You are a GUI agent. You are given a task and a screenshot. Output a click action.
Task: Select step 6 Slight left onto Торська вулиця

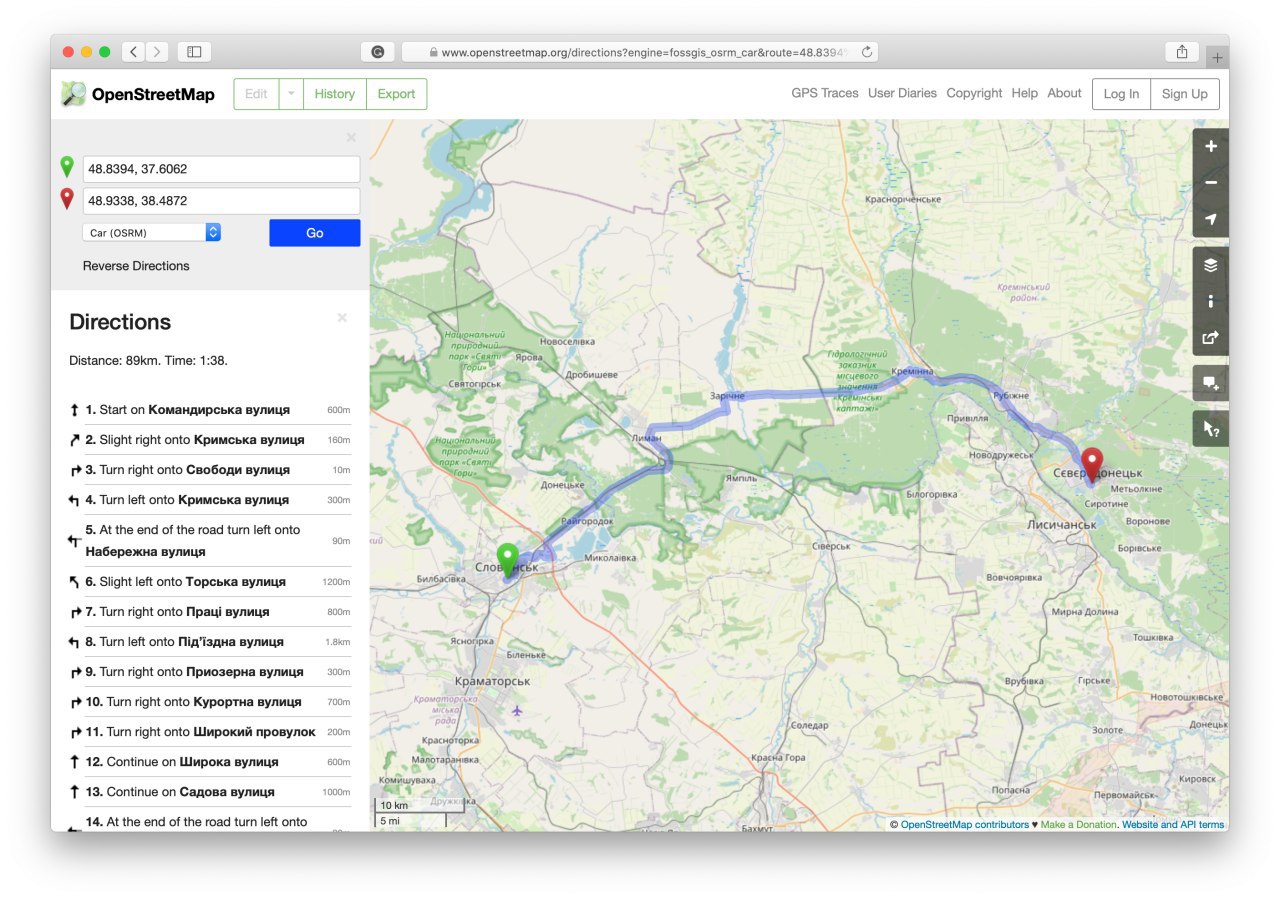[x=210, y=582]
